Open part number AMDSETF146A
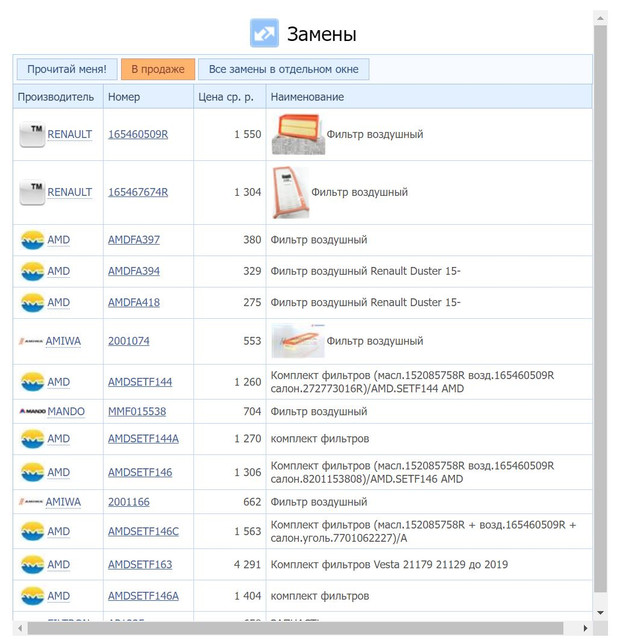The height and width of the screenshot is (640, 620). tap(143, 596)
